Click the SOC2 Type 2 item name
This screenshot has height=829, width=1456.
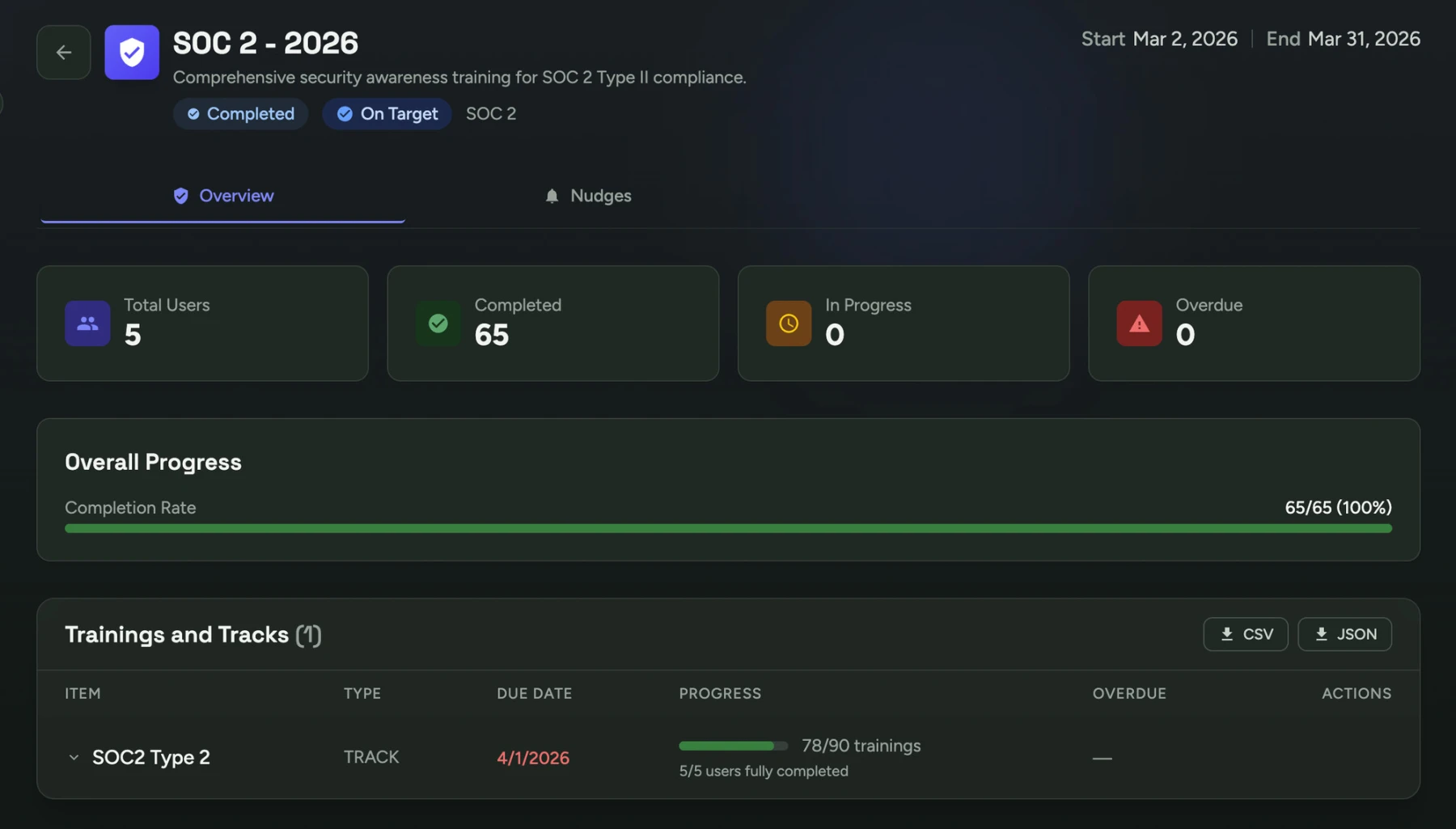(x=151, y=758)
